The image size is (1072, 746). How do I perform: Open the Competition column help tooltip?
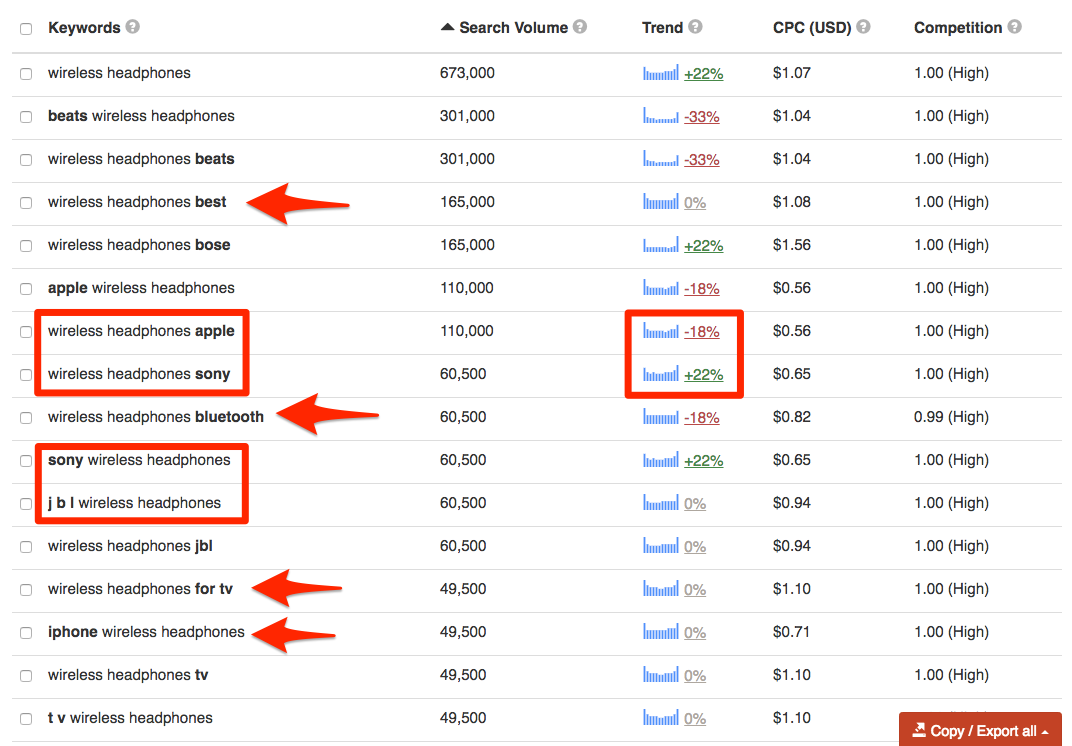point(1015,27)
